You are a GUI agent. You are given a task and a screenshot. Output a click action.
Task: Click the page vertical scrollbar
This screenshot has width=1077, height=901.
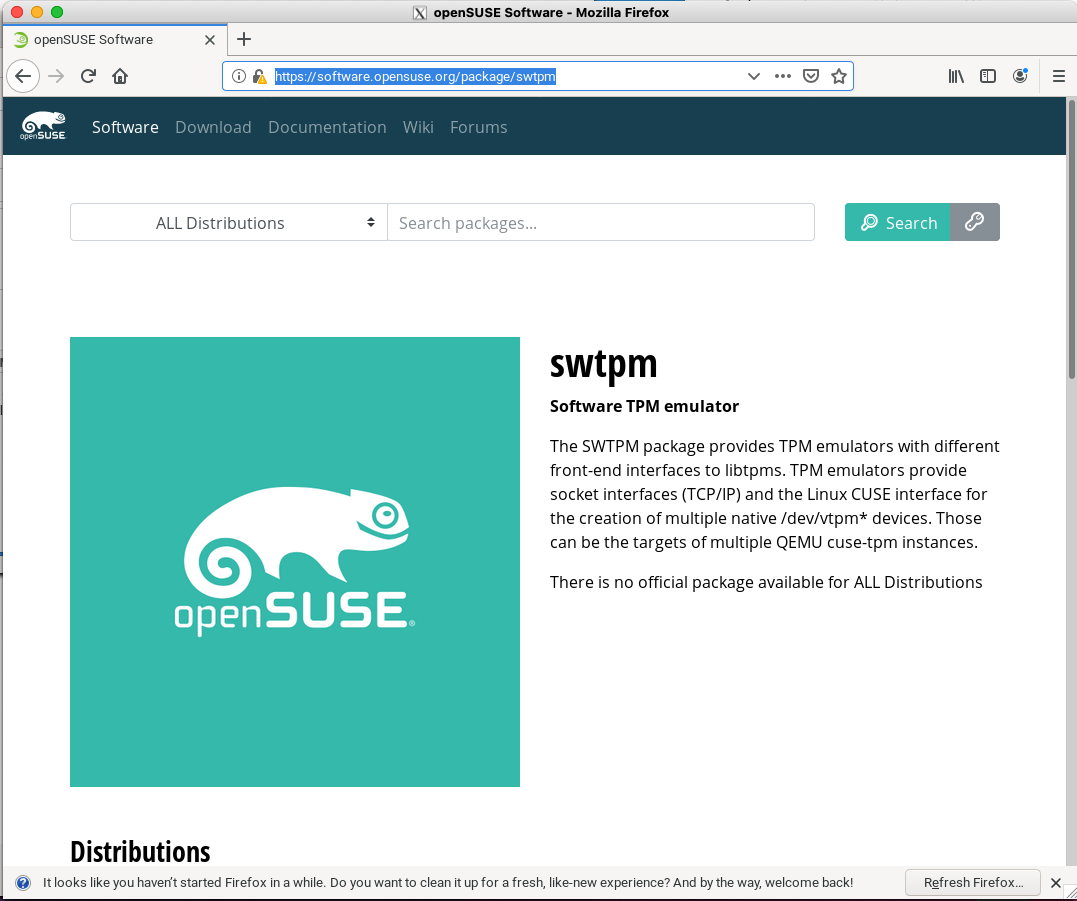click(1072, 239)
